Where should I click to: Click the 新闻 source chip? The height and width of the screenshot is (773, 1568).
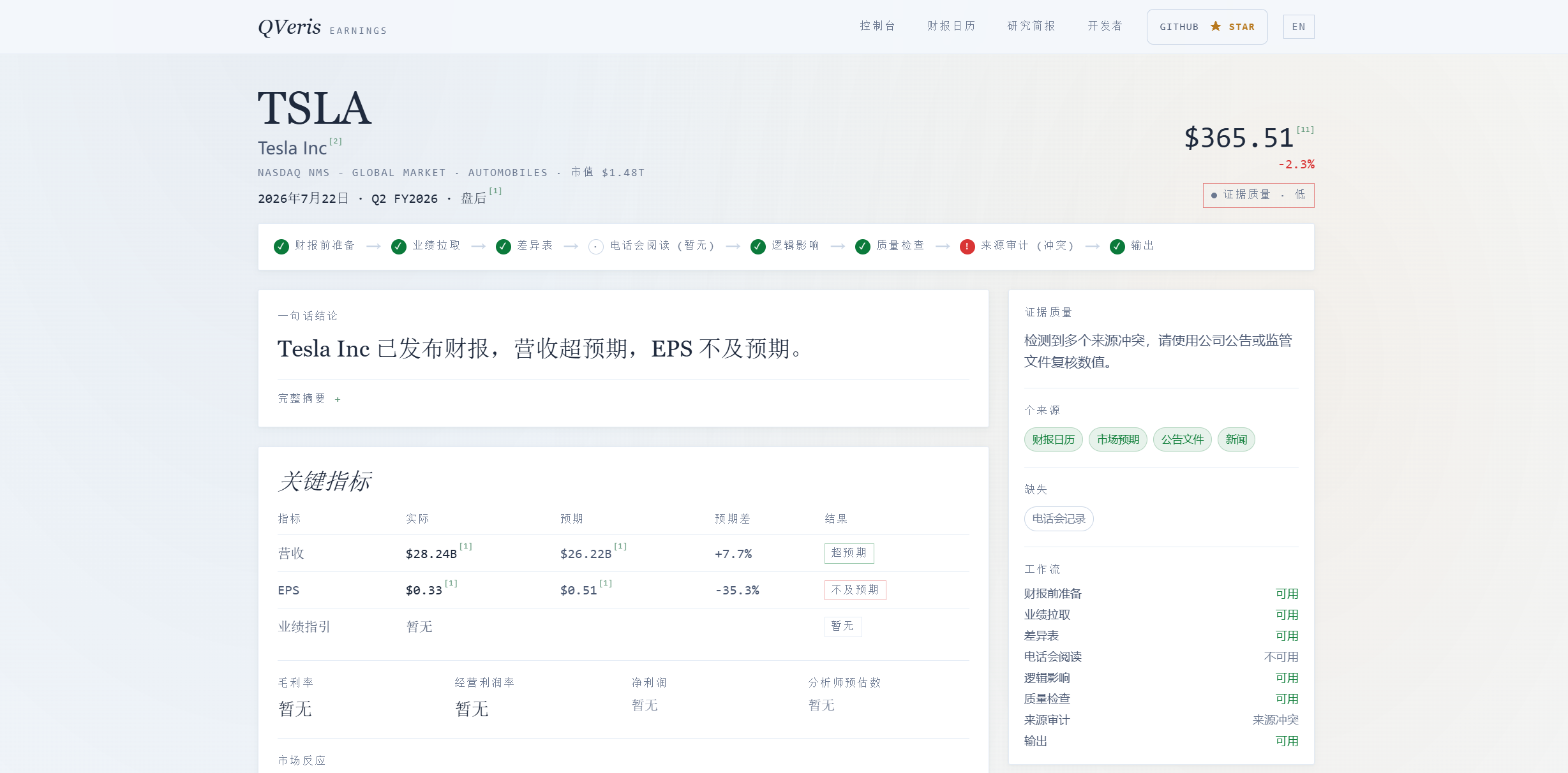point(1236,439)
